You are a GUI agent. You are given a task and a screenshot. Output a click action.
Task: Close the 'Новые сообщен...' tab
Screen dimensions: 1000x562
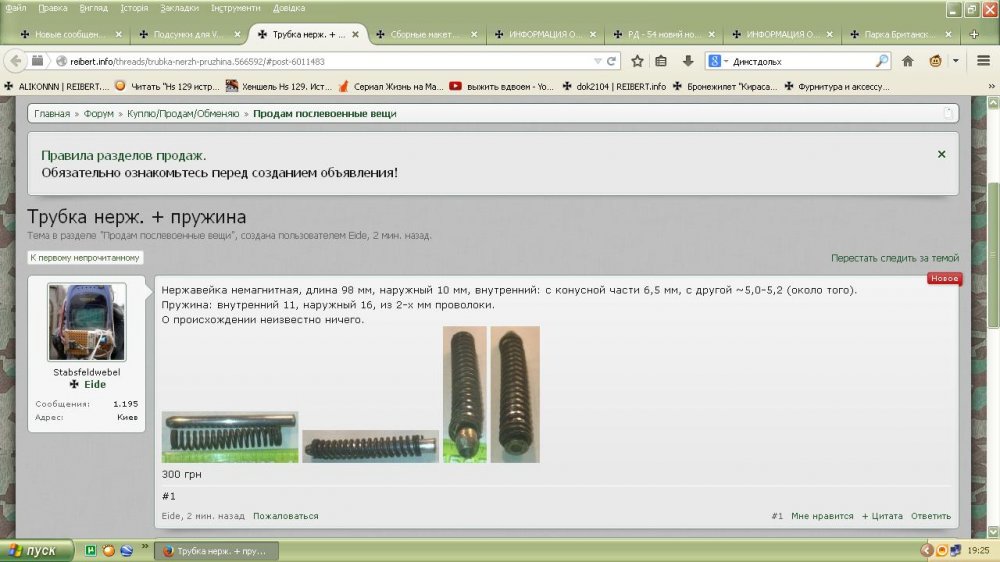click(x=118, y=34)
